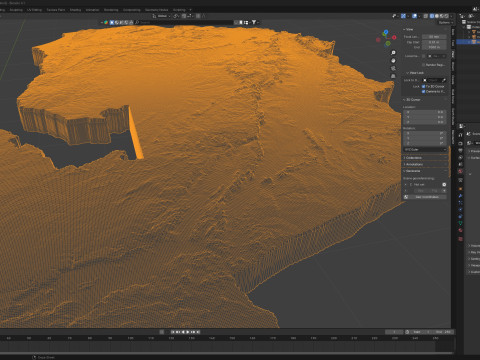Screen dimensions: 480x360
Task: Click the clip End value field
Action: tap(434, 47)
